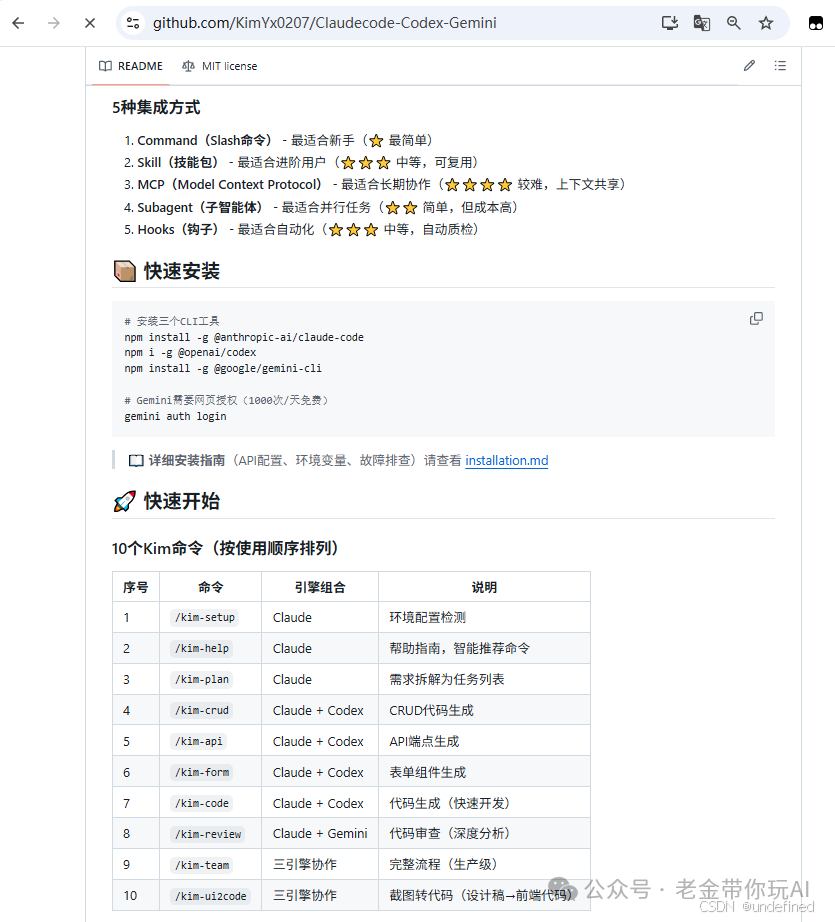
Task: Click the 'npm install -g @google/gemini-cli' line
Action: [223, 368]
